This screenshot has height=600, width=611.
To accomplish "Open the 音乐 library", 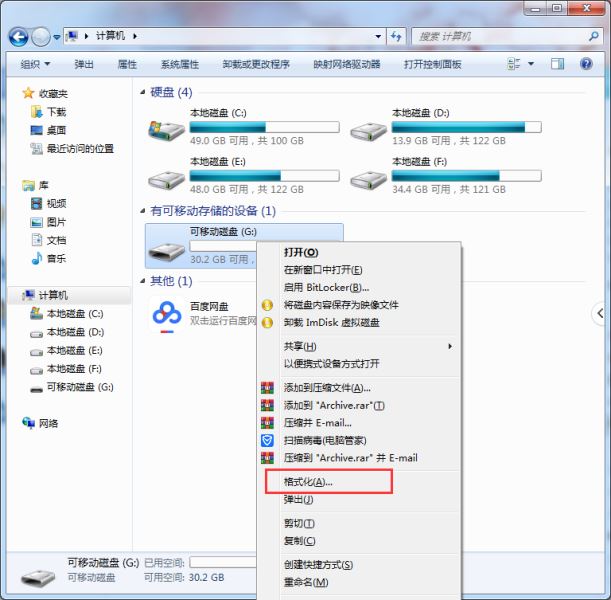I will pyautogui.click(x=49, y=258).
